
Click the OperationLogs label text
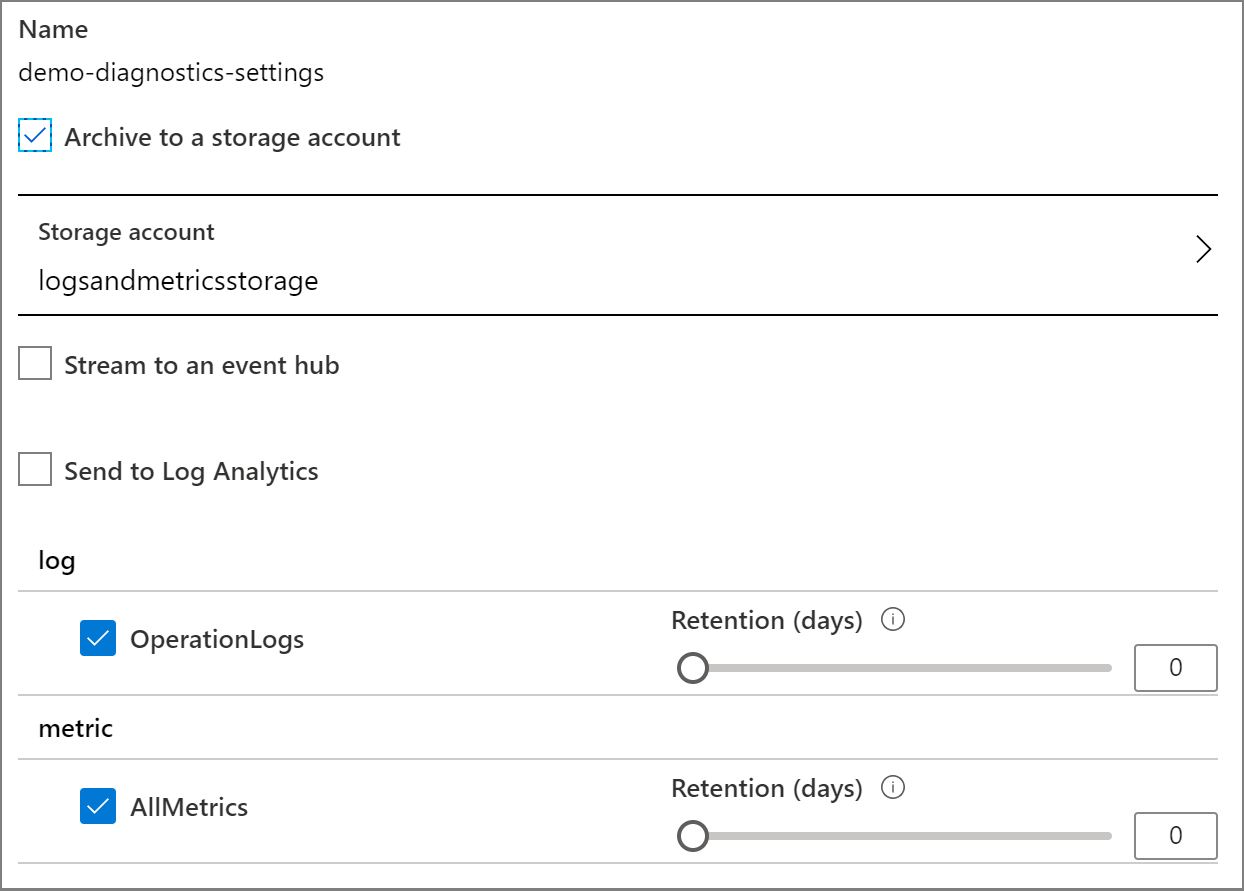point(217,639)
